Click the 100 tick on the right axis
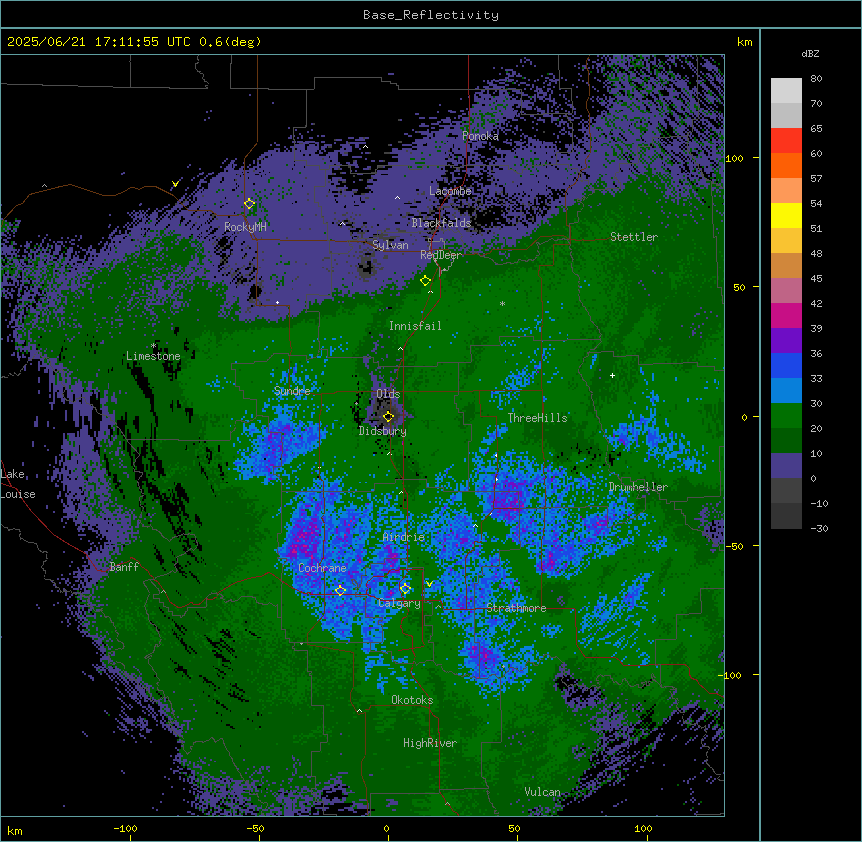Viewport: 862px width, 842px height. point(734,158)
